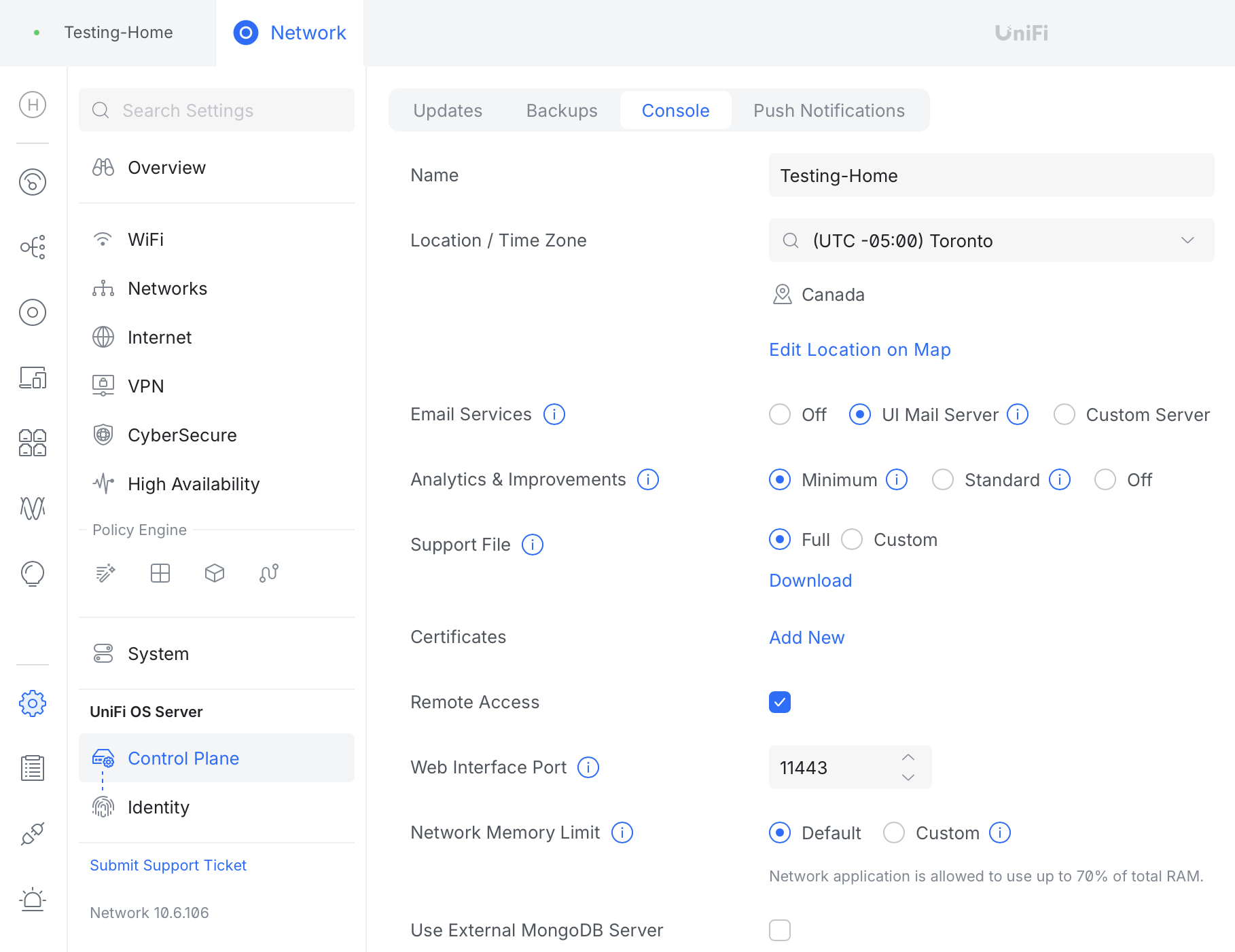The width and height of the screenshot is (1235, 952).
Task: Choose Minimum analytics radio button
Action: pyautogui.click(x=780, y=479)
